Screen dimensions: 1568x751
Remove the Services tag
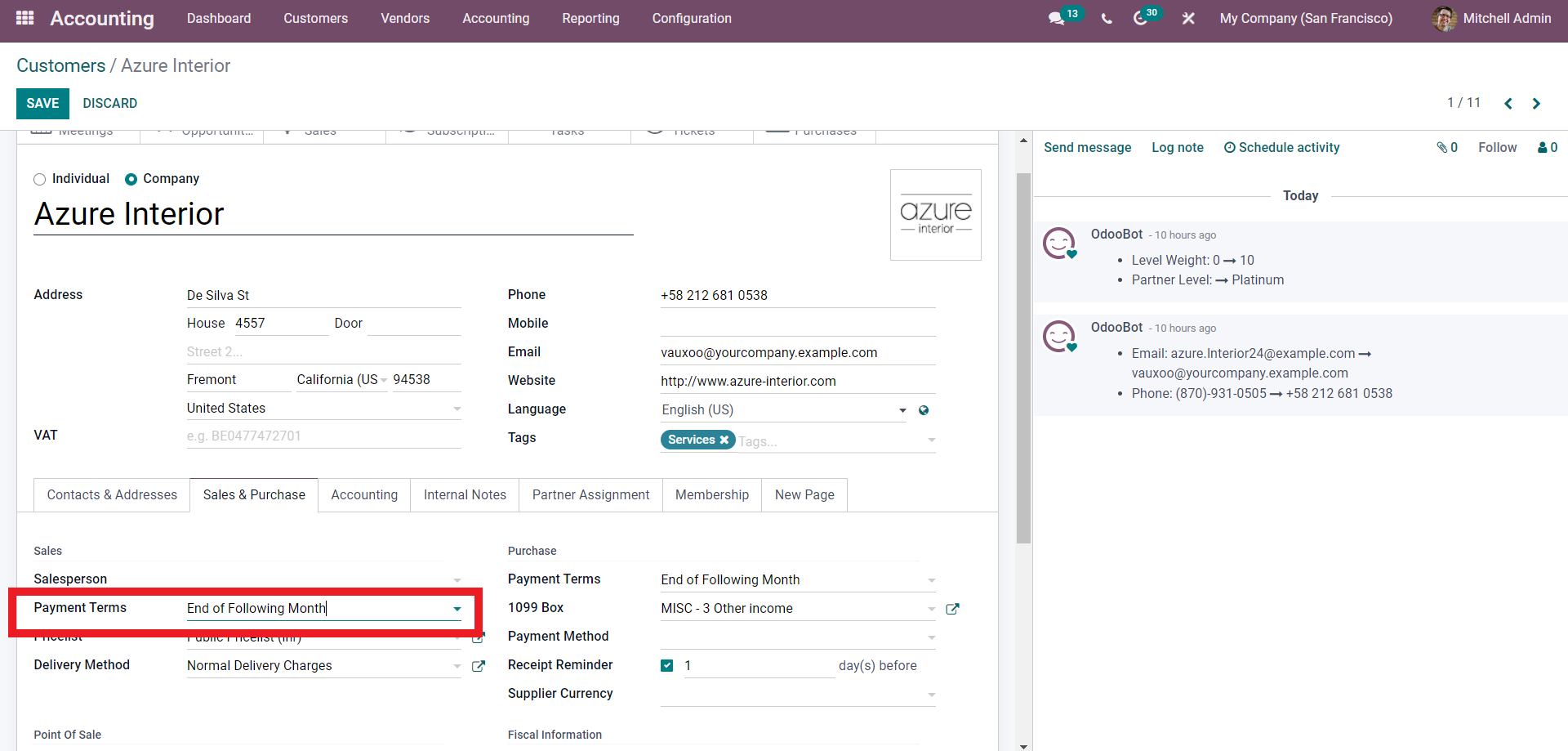click(724, 440)
